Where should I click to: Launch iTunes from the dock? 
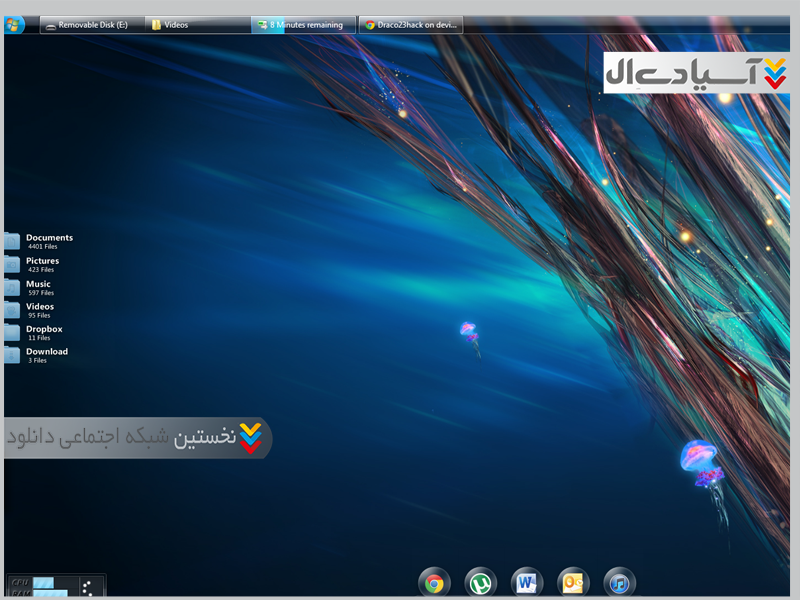(x=620, y=583)
